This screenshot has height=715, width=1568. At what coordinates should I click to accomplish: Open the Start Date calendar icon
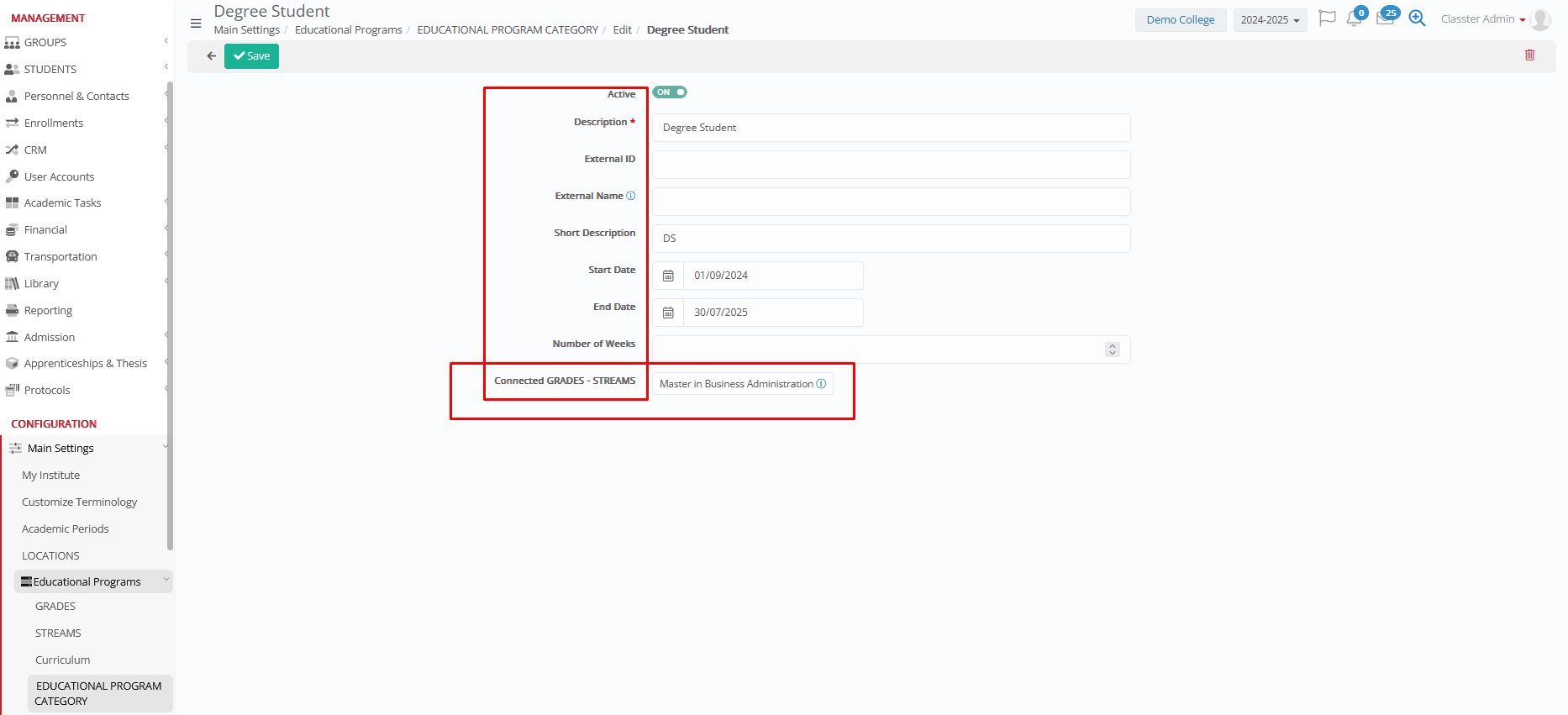(x=668, y=276)
